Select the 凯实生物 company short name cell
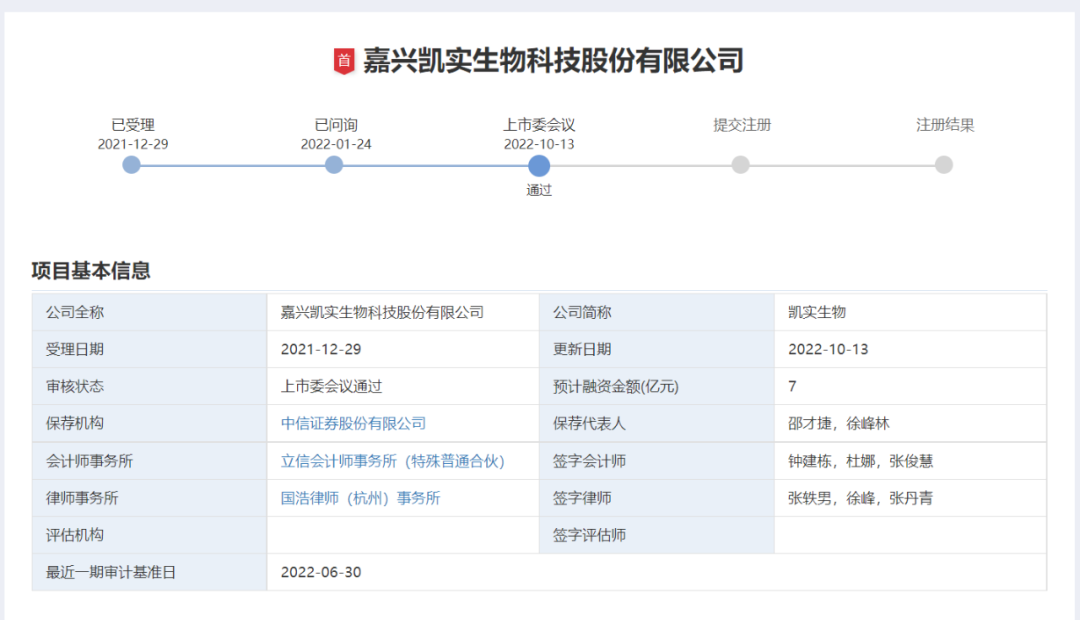The height and width of the screenshot is (620, 1080). [817, 312]
